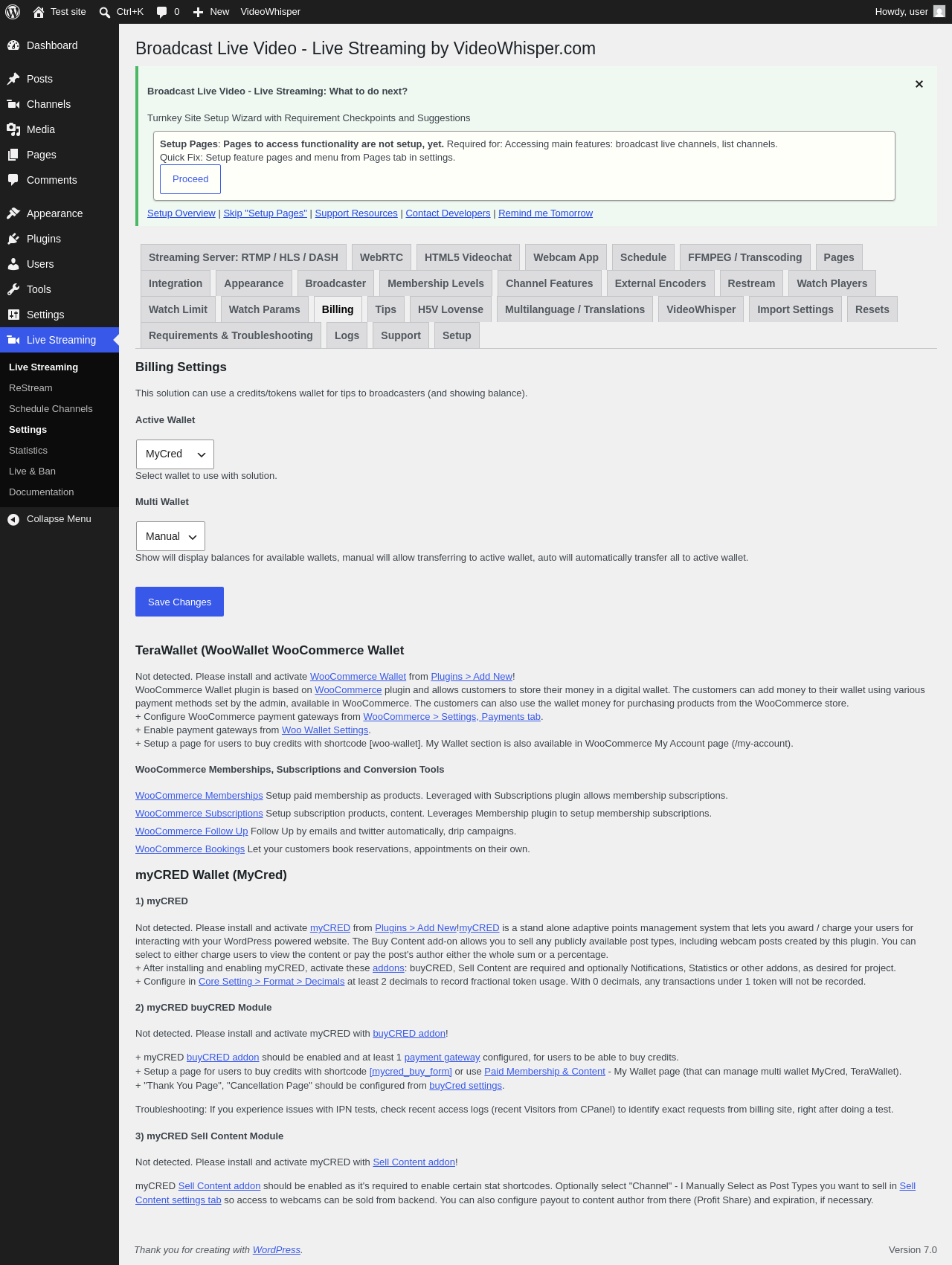The height and width of the screenshot is (1265, 952).
Task: Open the WooCommerce Wallet link
Action: click(358, 677)
